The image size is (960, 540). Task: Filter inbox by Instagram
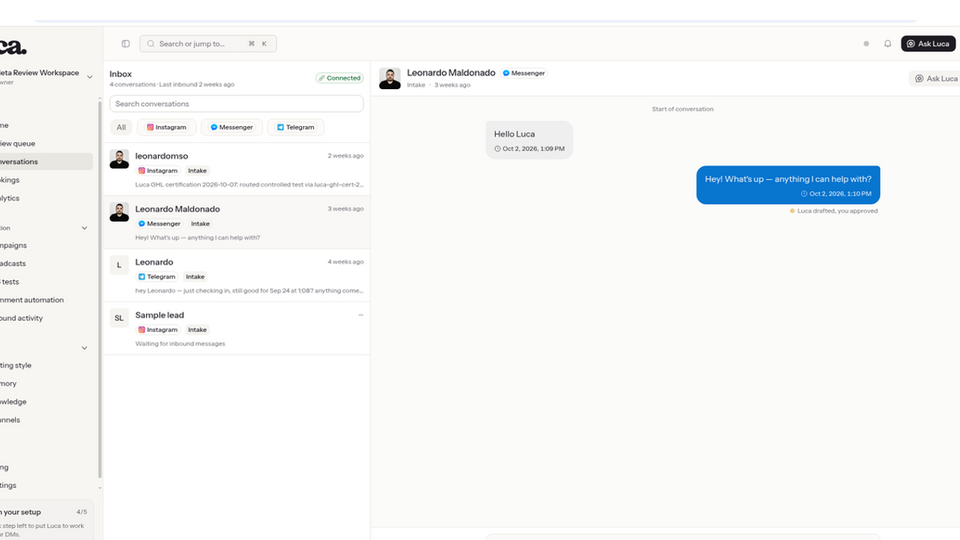(x=167, y=127)
